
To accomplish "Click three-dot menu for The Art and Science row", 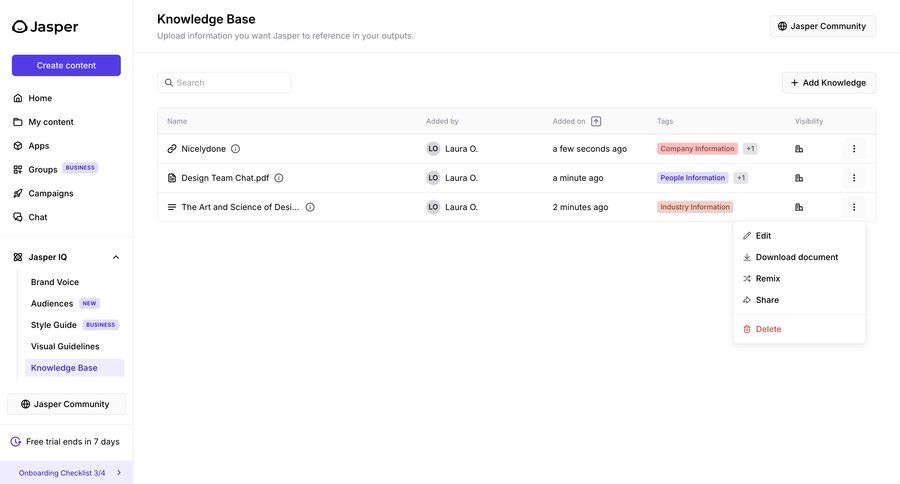I will tap(854, 207).
